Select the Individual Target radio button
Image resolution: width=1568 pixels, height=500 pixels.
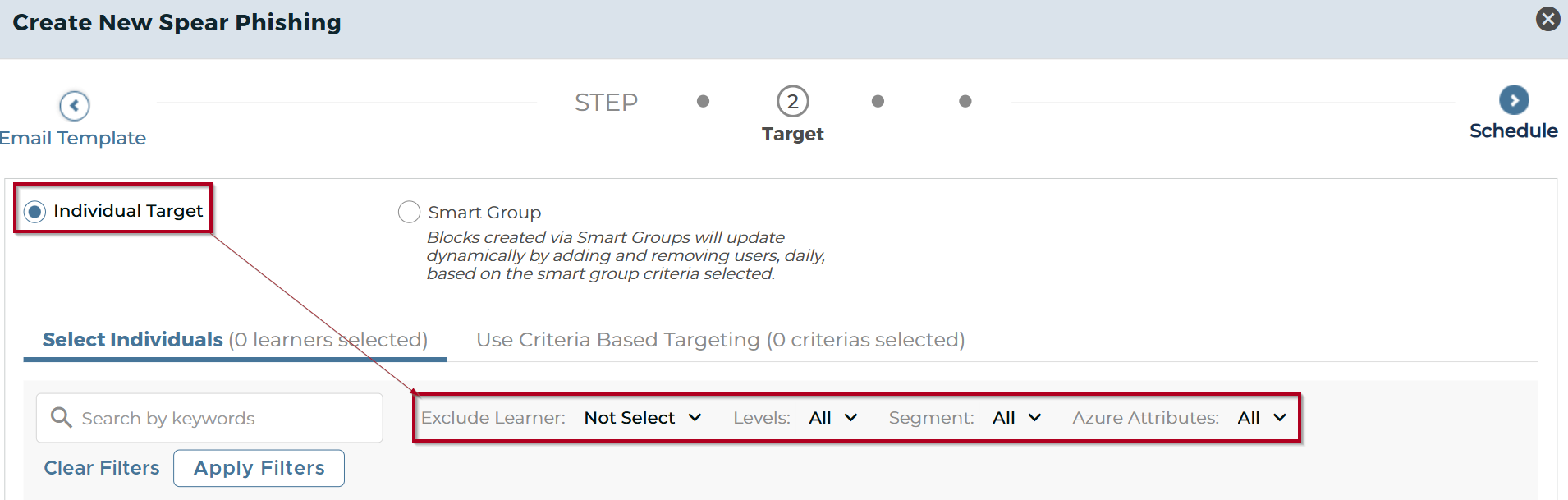[x=34, y=212]
